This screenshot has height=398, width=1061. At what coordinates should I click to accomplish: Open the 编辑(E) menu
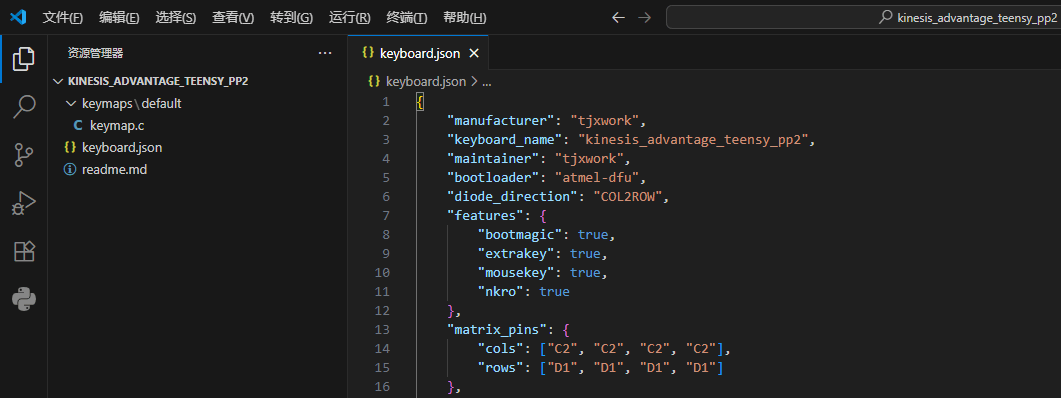tap(119, 18)
